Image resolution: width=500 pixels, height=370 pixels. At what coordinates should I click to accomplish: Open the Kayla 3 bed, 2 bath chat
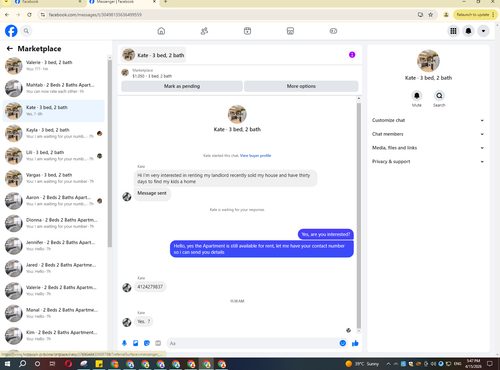[54, 133]
